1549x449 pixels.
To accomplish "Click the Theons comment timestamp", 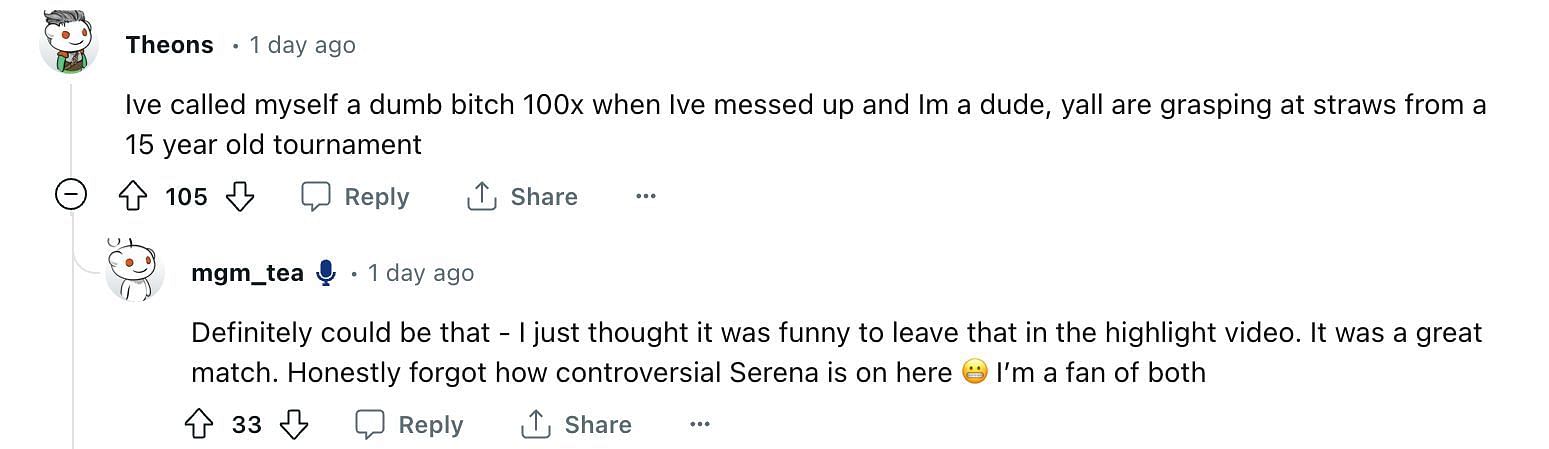I will click(302, 45).
